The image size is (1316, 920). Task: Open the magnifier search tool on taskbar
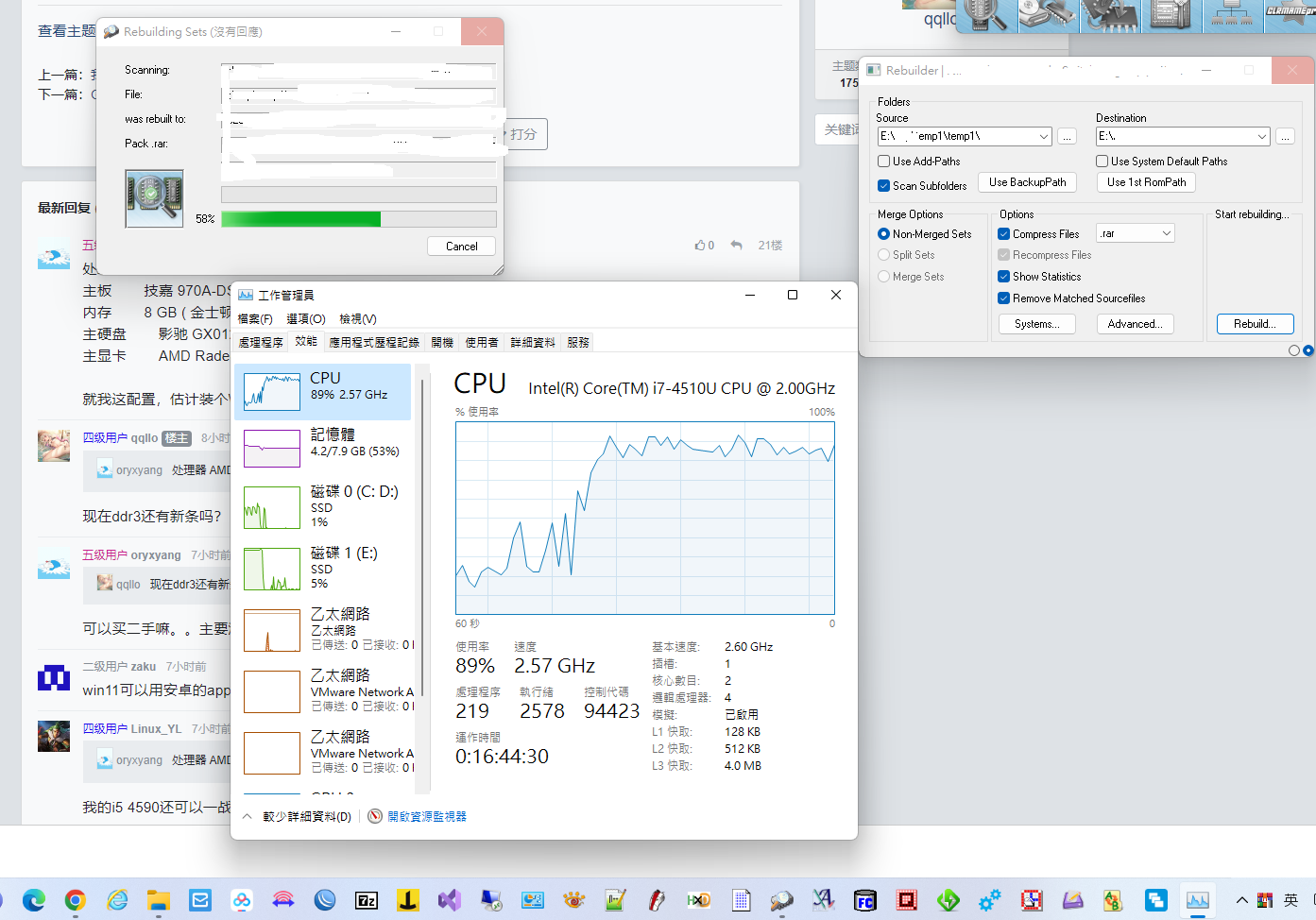click(782, 900)
